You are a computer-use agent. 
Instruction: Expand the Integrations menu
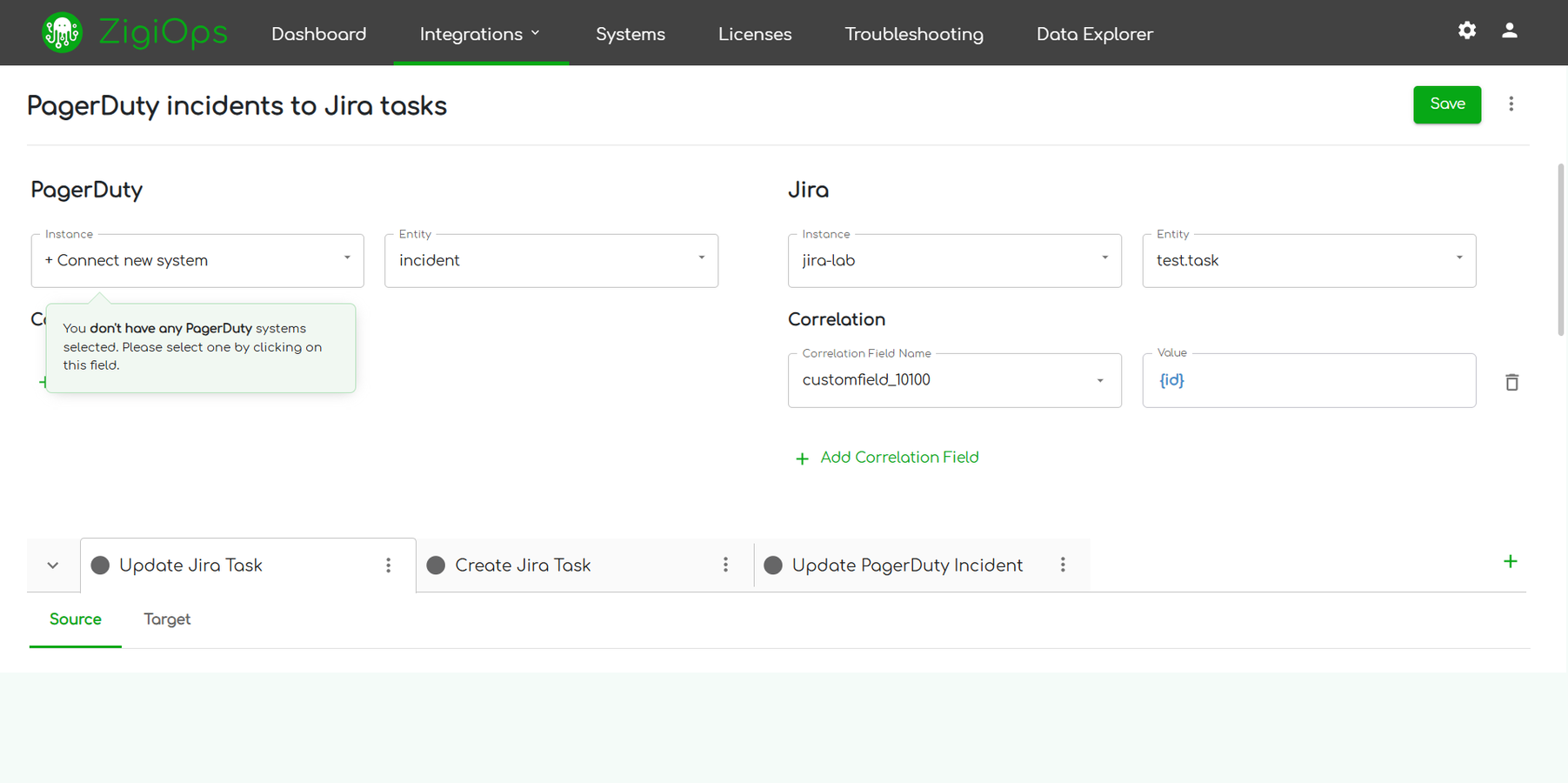[x=480, y=34]
